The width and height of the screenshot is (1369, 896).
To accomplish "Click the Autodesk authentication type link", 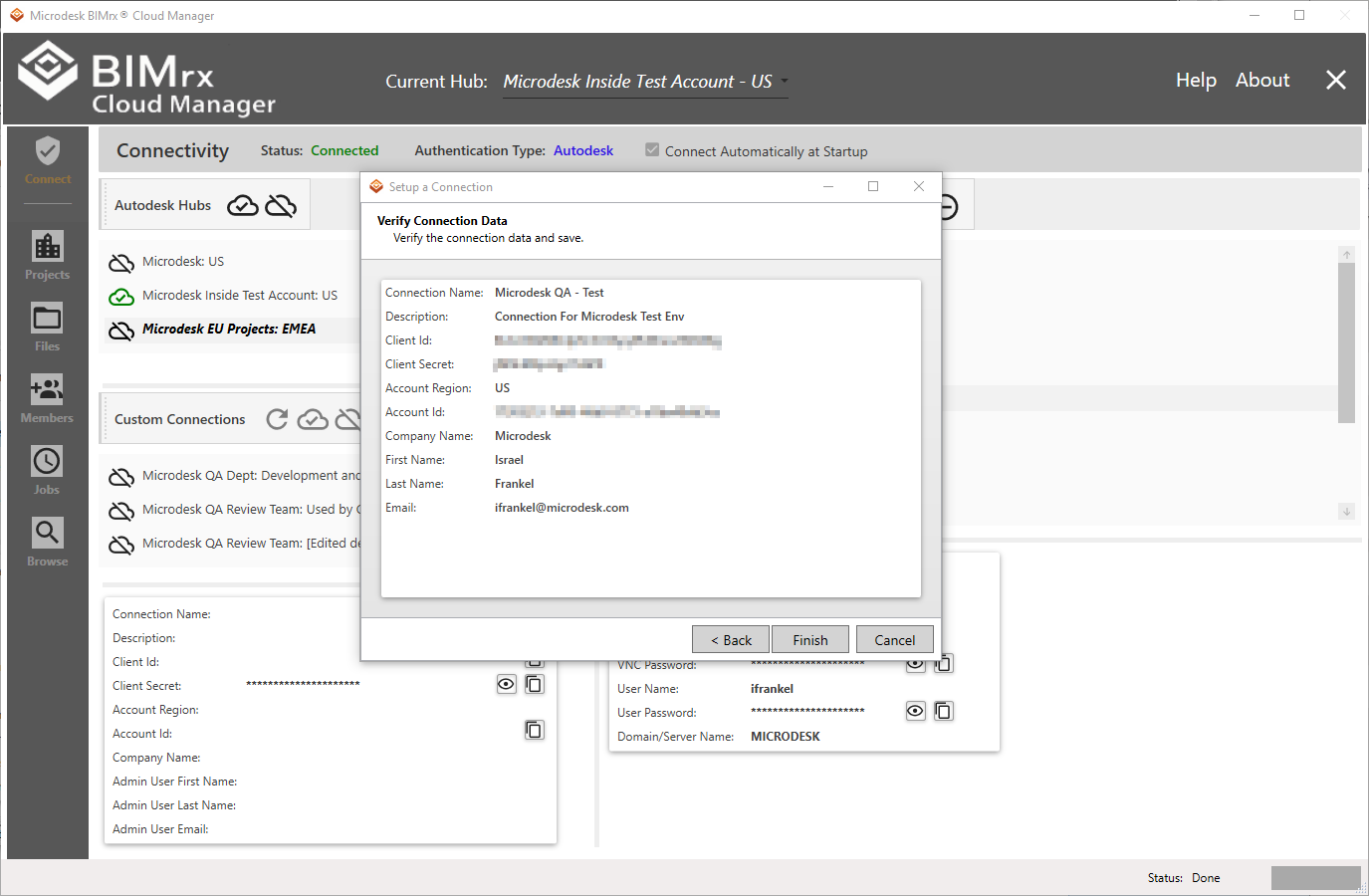I will [583, 150].
